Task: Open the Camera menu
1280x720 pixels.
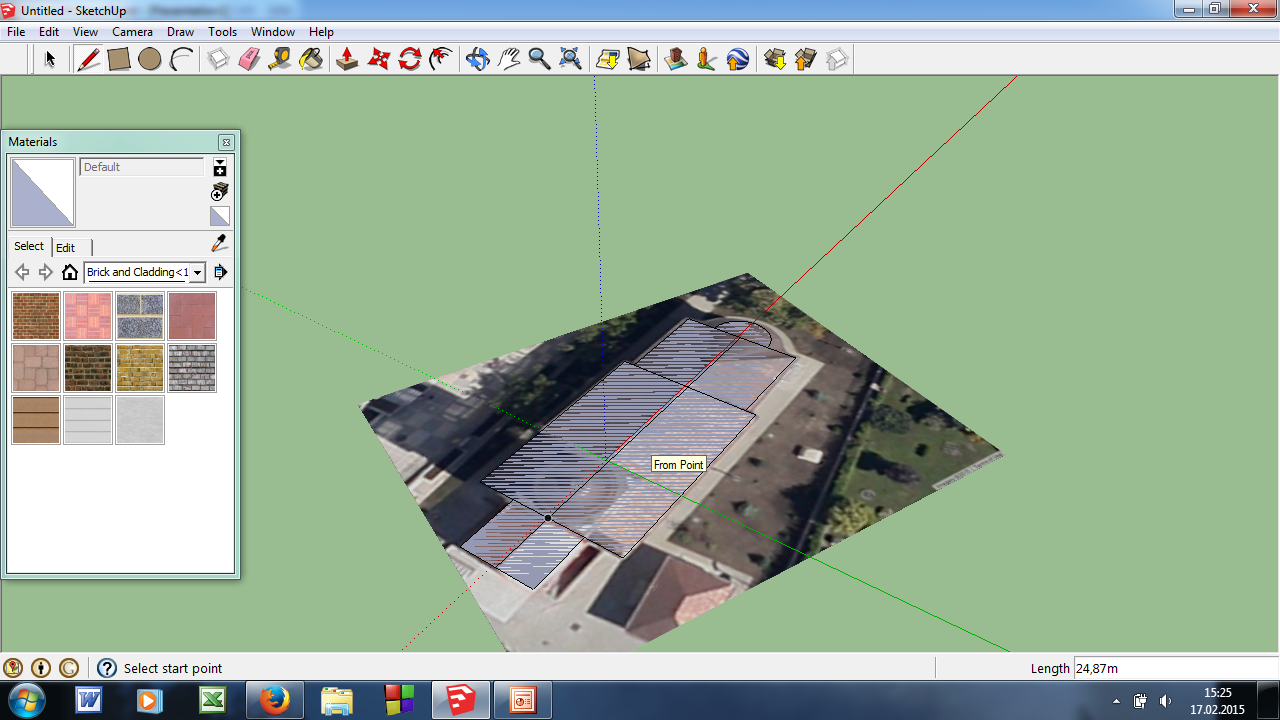Action: 132,32
